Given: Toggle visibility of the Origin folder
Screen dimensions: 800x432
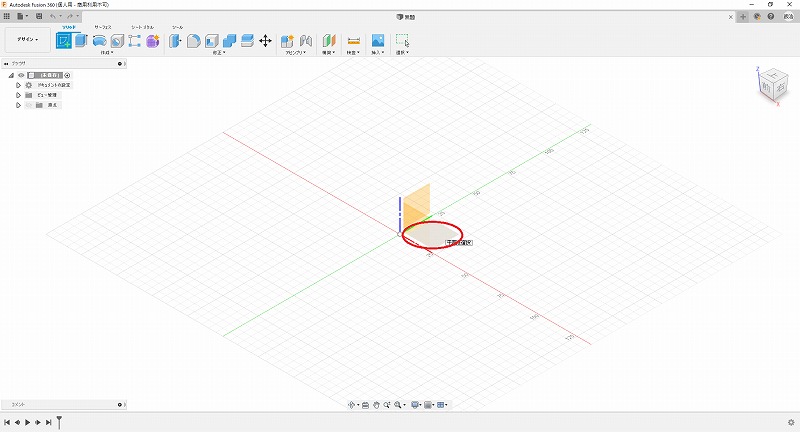Looking at the screenshot, I should 29,105.
